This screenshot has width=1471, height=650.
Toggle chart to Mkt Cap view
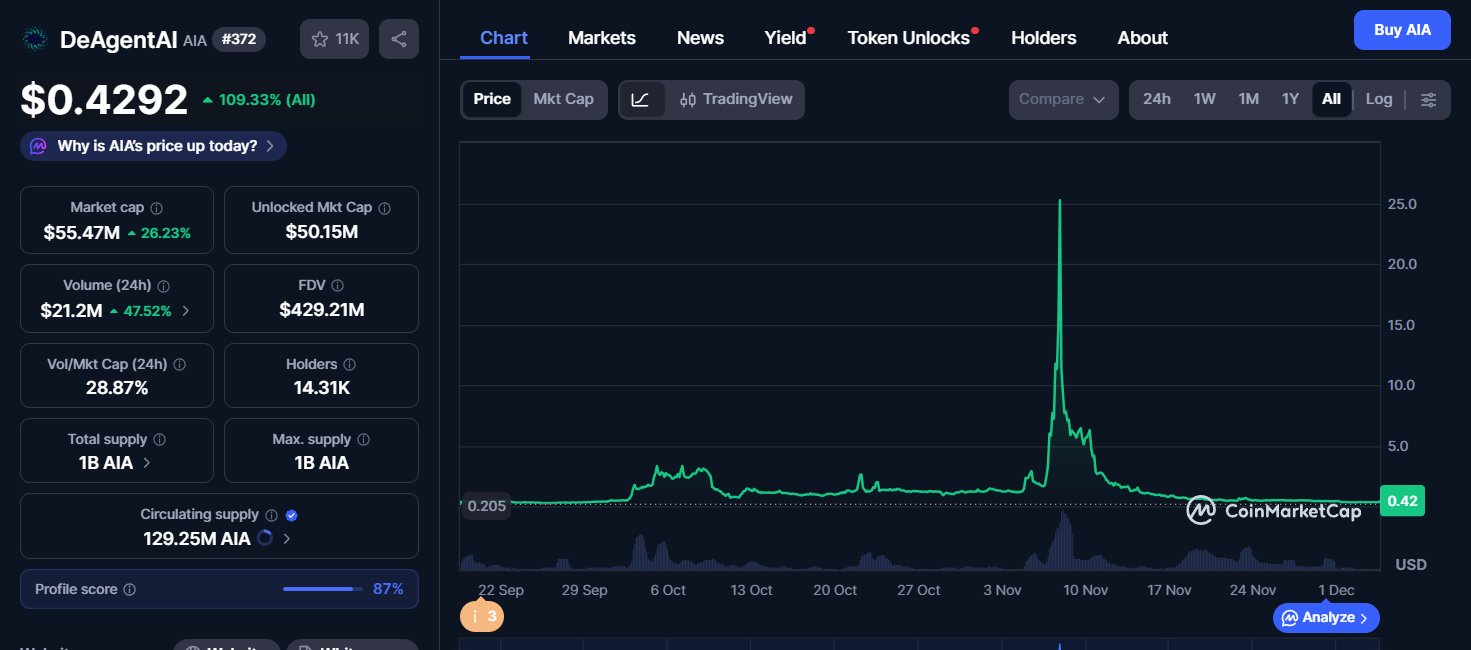click(563, 99)
